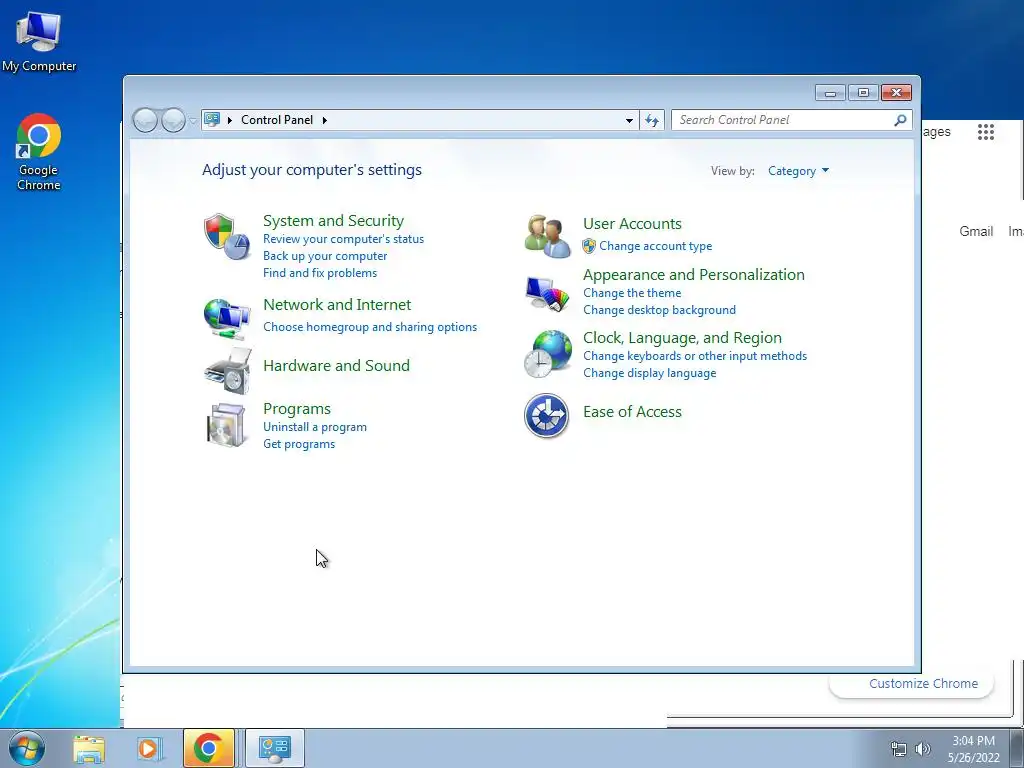Maximize the Control Panel window

[863, 93]
